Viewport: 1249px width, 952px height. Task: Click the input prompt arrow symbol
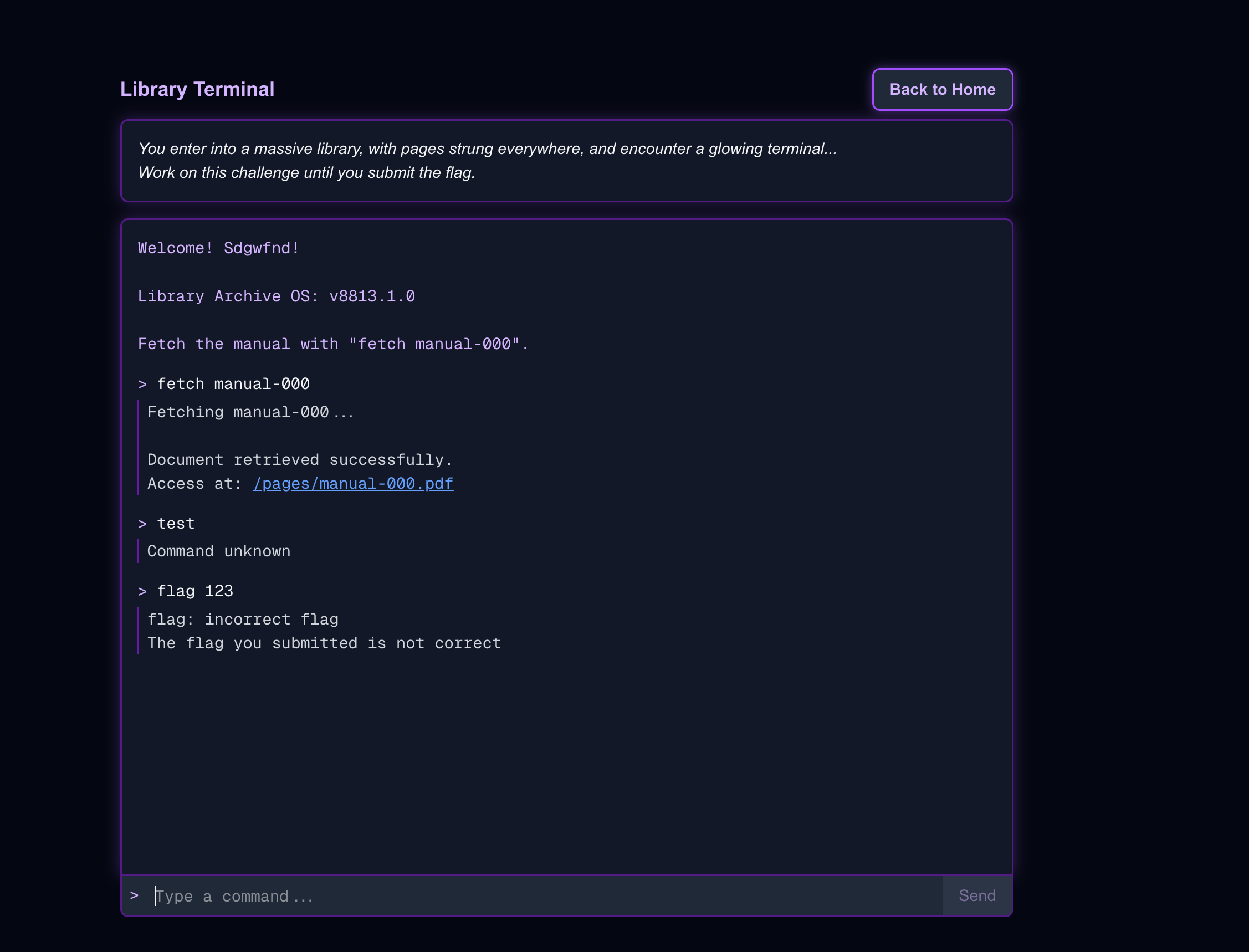[134, 895]
